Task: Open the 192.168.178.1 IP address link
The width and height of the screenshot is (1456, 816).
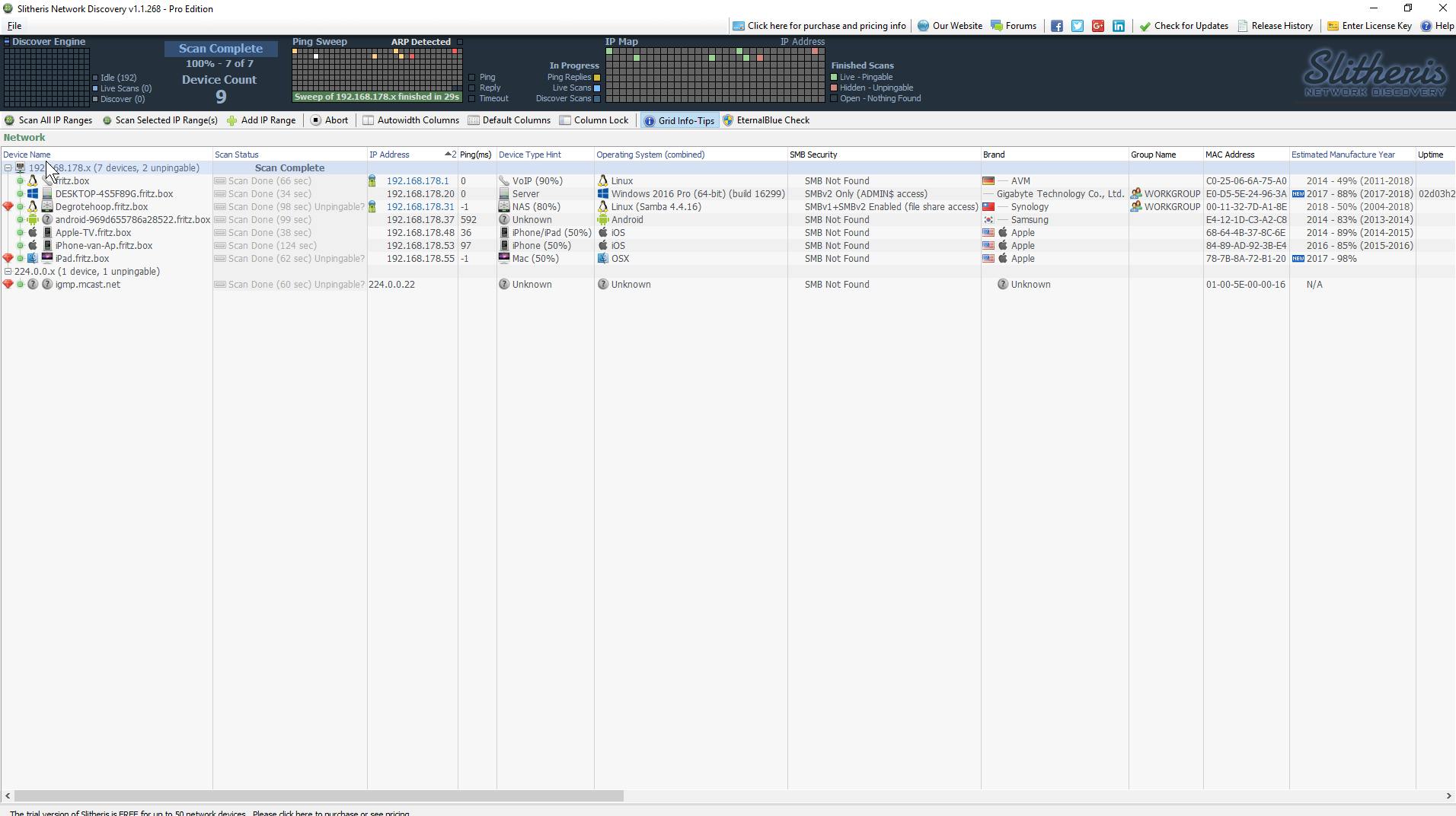Action: [417, 181]
